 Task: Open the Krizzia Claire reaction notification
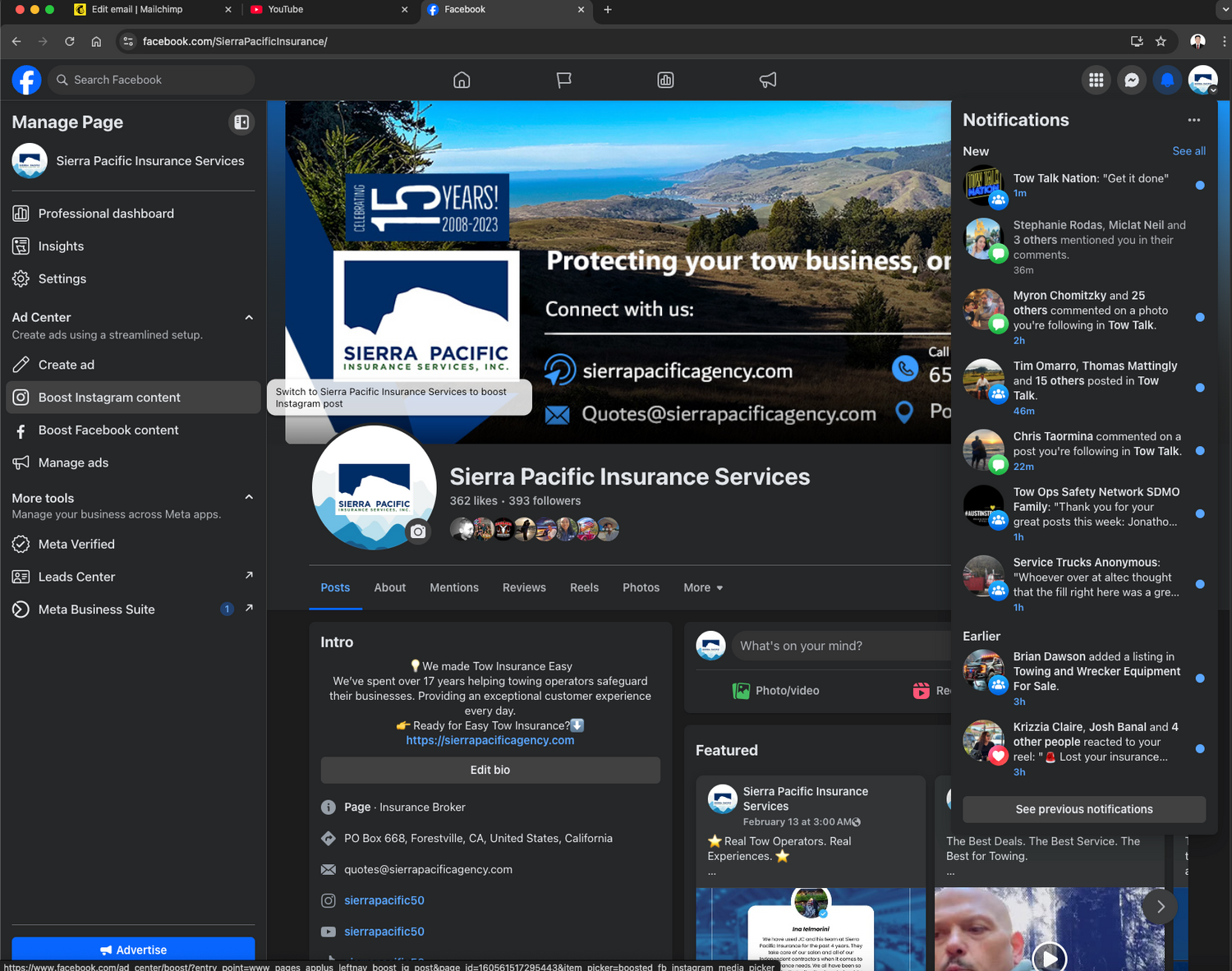click(x=1084, y=749)
